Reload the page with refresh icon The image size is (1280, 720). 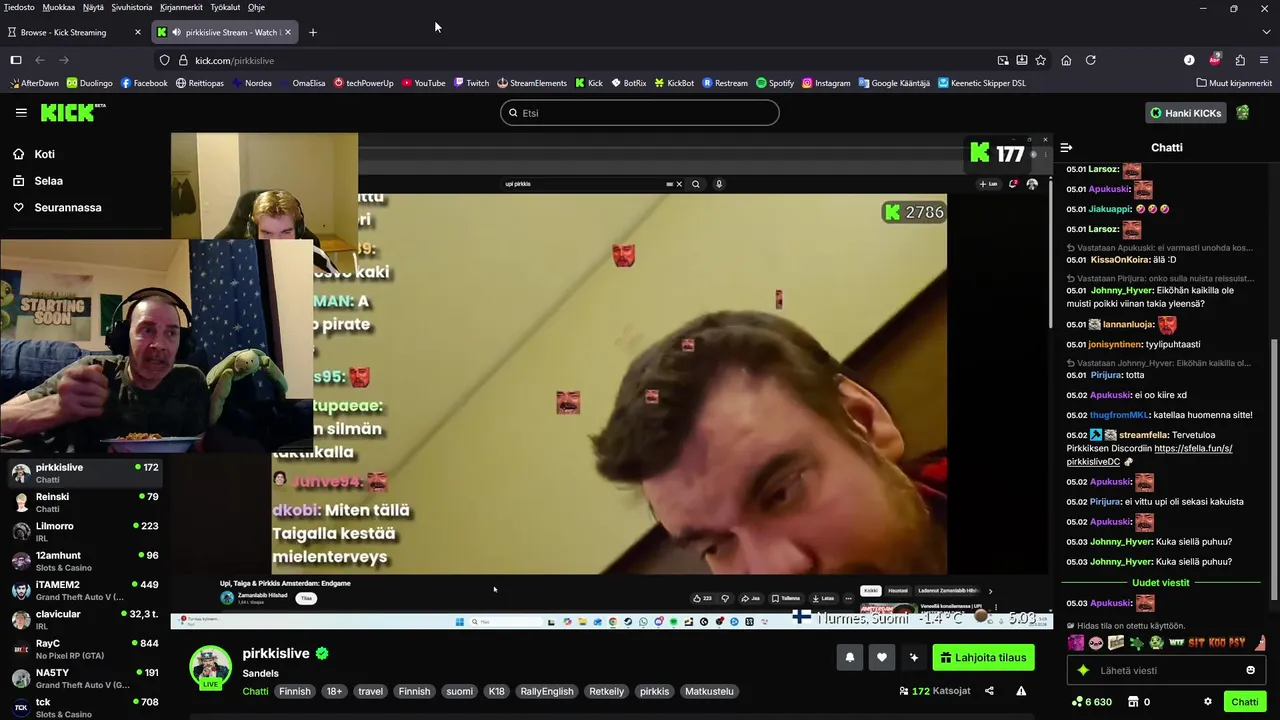pyautogui.click(x=1091, y=60)
